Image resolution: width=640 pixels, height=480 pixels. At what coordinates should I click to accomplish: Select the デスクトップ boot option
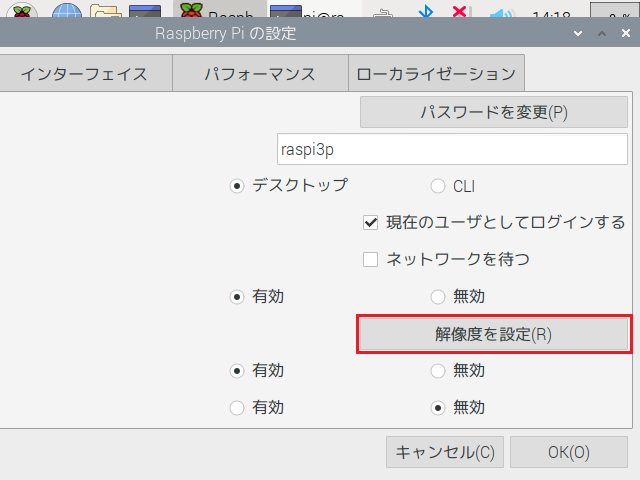238,185
